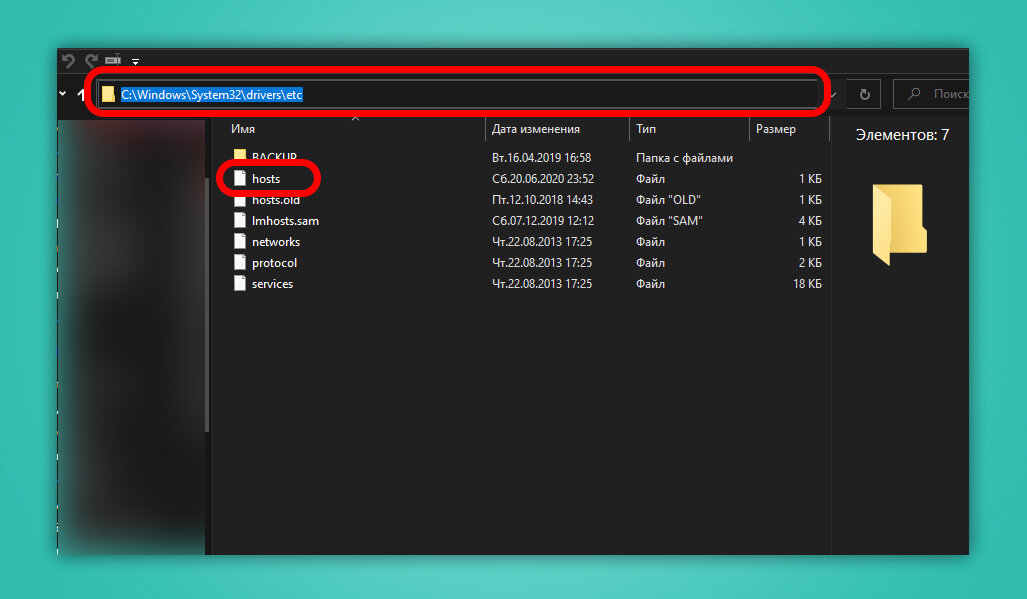Screen dimensions: 1027x599
Task: Click the folder icon in the address bar
Action: click(109, 94)
